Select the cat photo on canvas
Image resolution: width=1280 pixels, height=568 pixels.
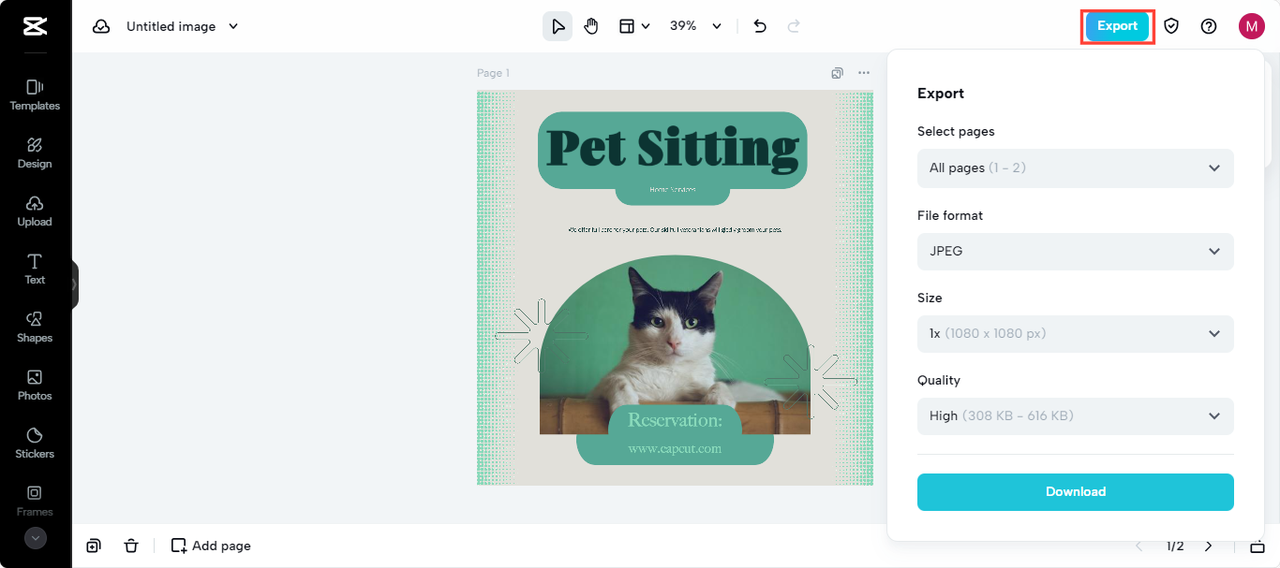pyautogui.click(x=675, y=345)
